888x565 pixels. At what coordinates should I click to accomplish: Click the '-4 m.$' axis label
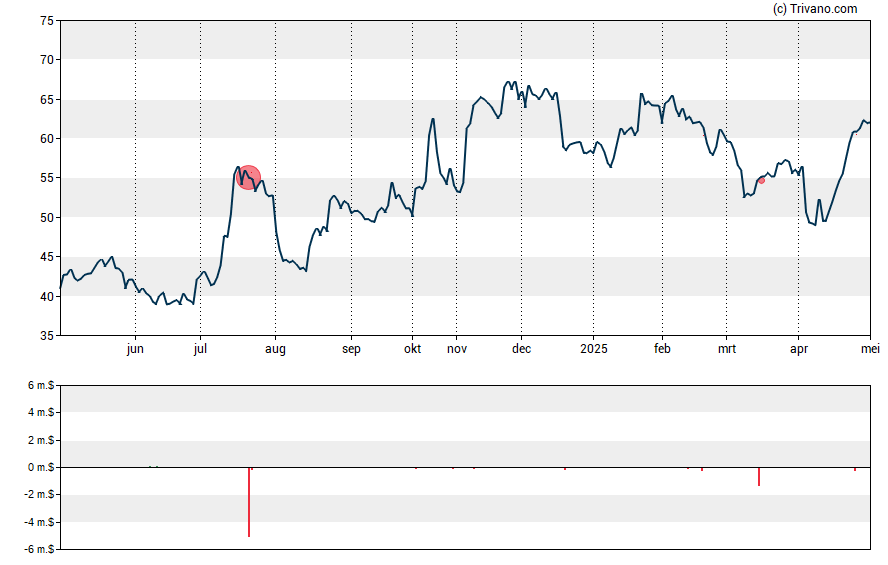(39, 522)
